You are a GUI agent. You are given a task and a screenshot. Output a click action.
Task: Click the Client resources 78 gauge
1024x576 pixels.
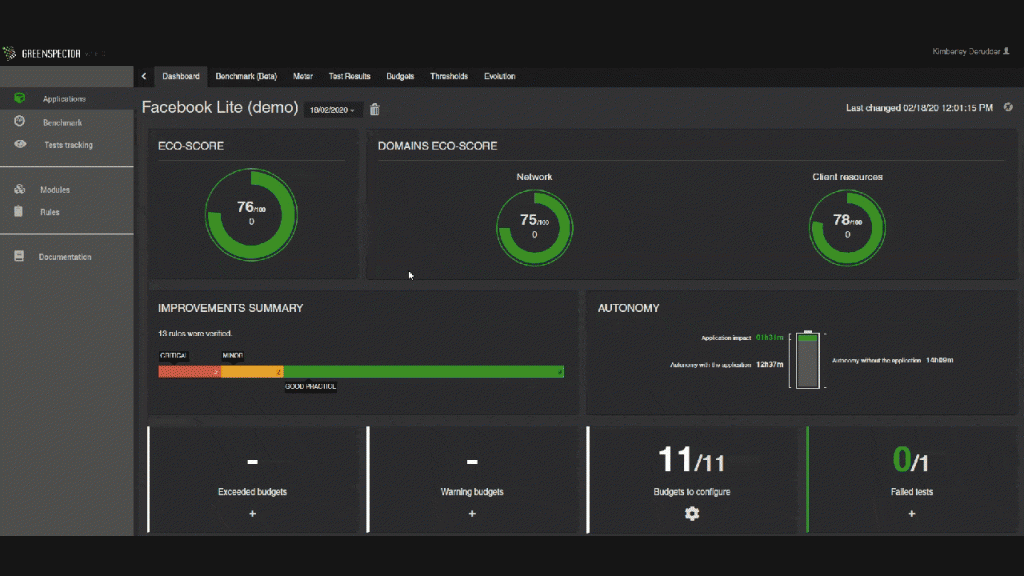click(847, 227)
